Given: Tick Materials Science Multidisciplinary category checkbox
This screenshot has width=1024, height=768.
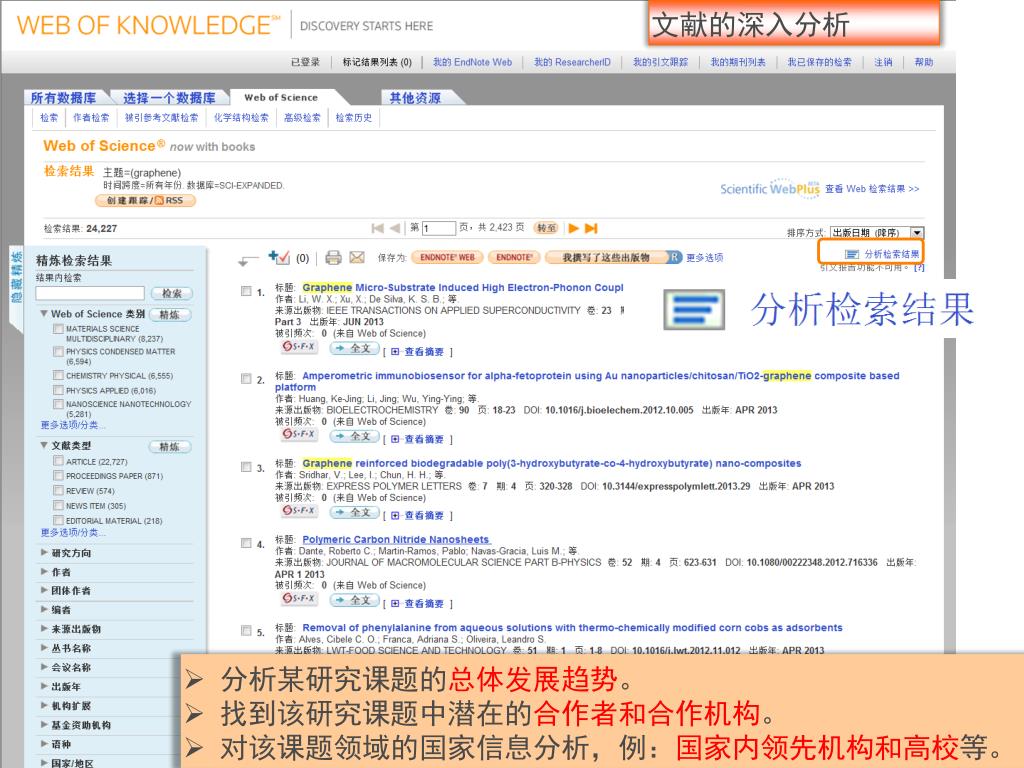Looking at the screenshot, I should pos(58,328).
